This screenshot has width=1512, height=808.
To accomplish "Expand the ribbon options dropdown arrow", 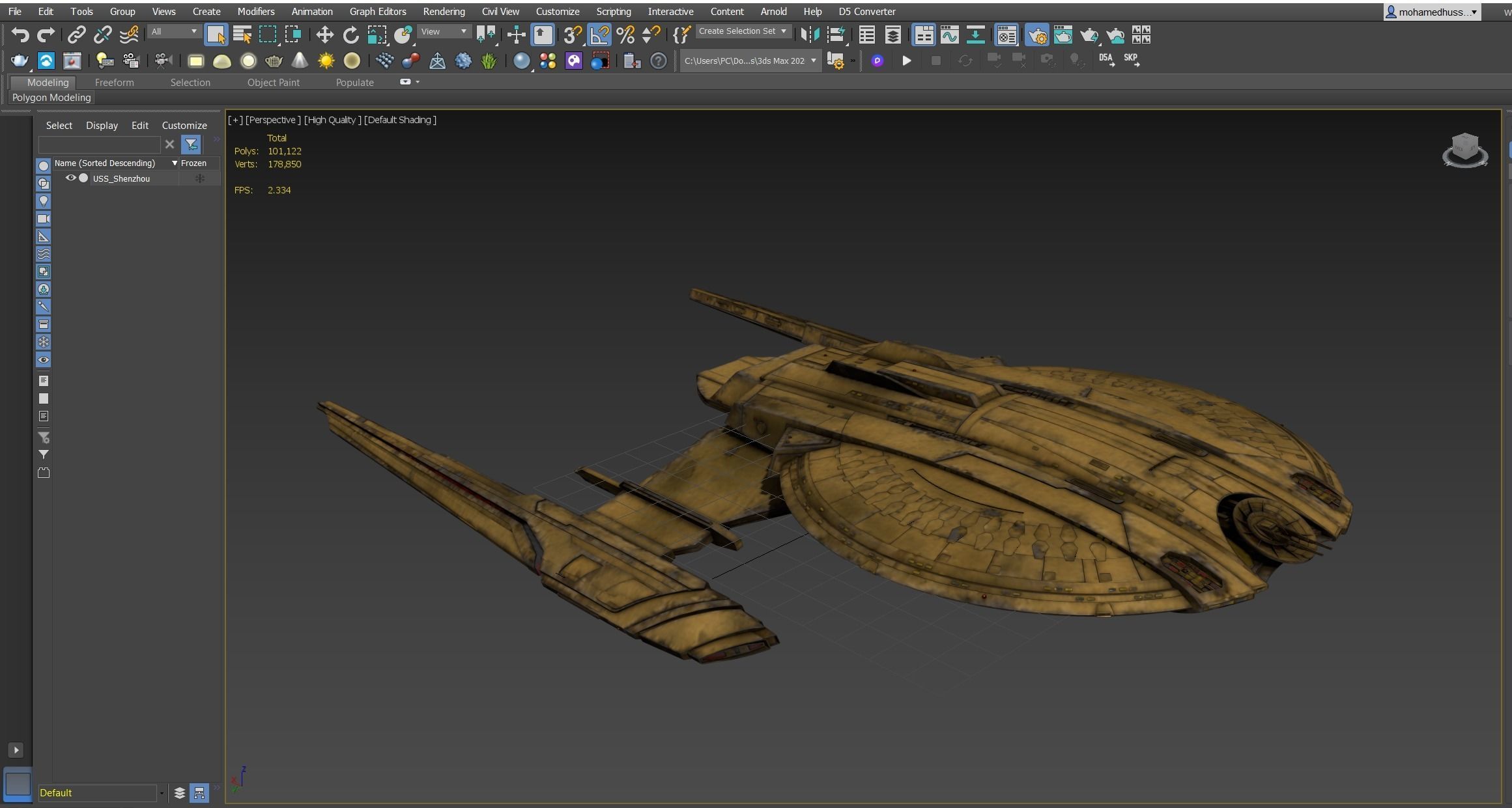I will [x=418, y=82].
